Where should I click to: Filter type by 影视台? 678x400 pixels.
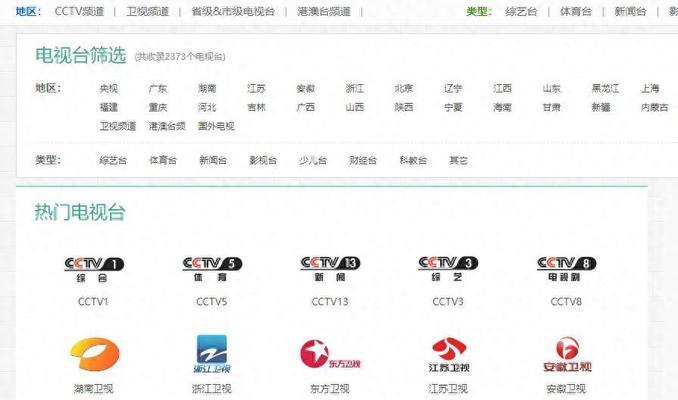pyautogui.click(x=263, y=160)
